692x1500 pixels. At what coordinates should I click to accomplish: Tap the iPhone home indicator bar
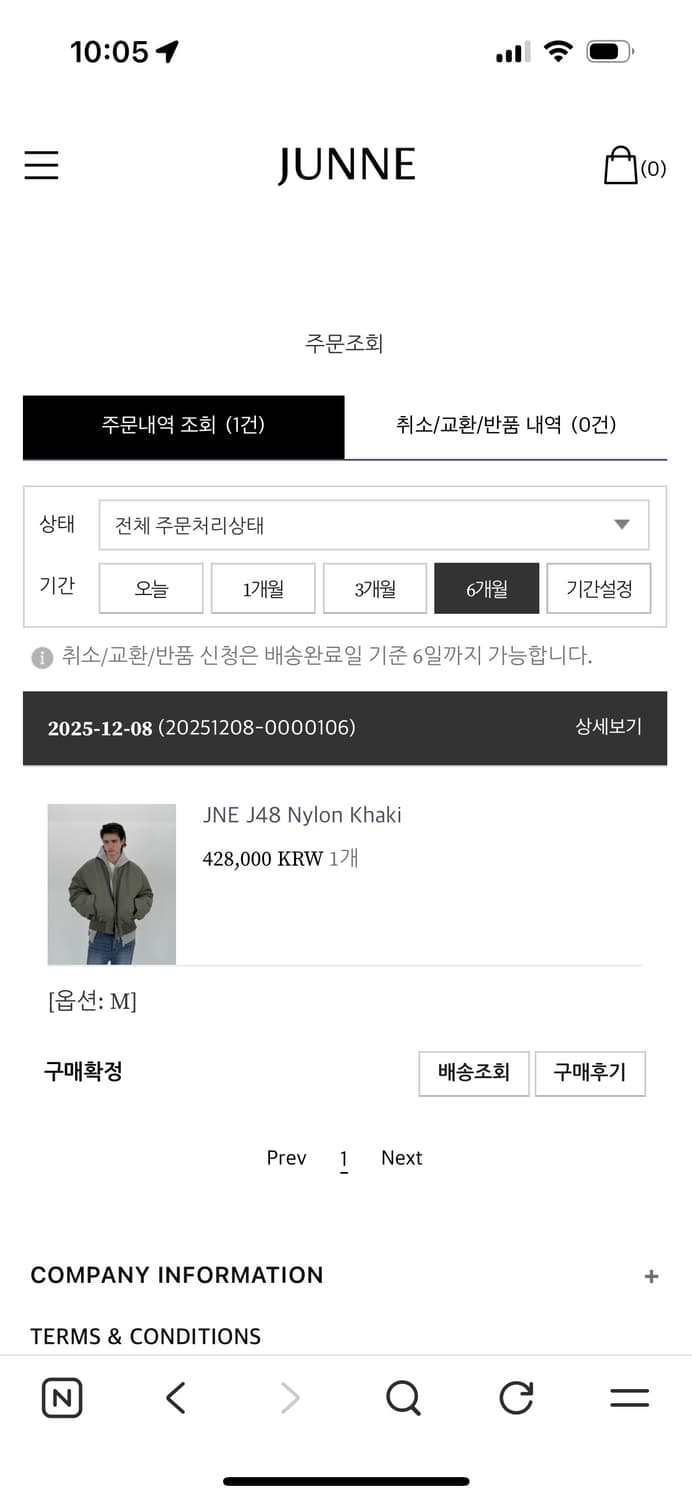pyautogui.click(x=346, y=1479)
